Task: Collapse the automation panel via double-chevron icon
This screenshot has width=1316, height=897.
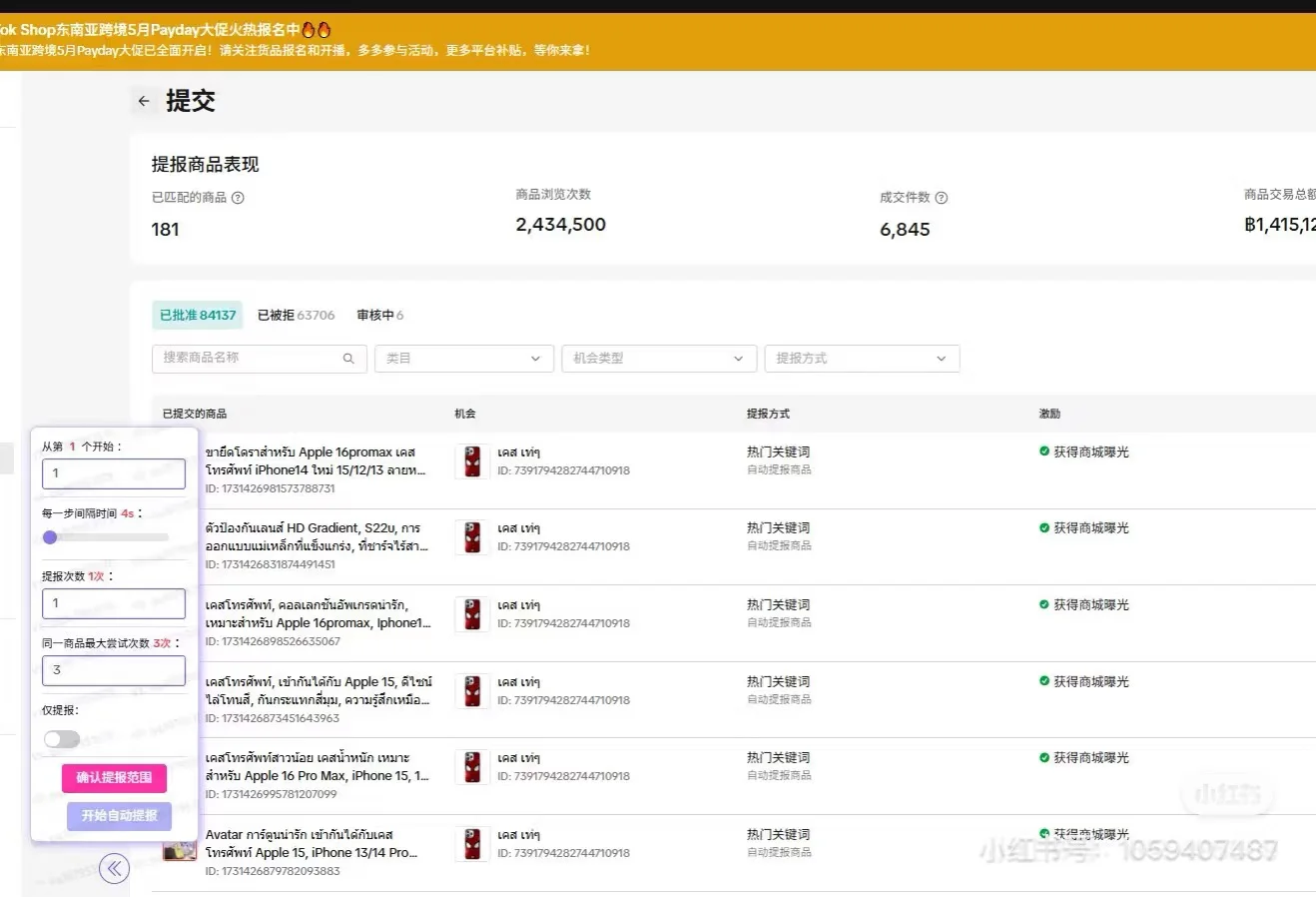Action: (x=115, y=868)
